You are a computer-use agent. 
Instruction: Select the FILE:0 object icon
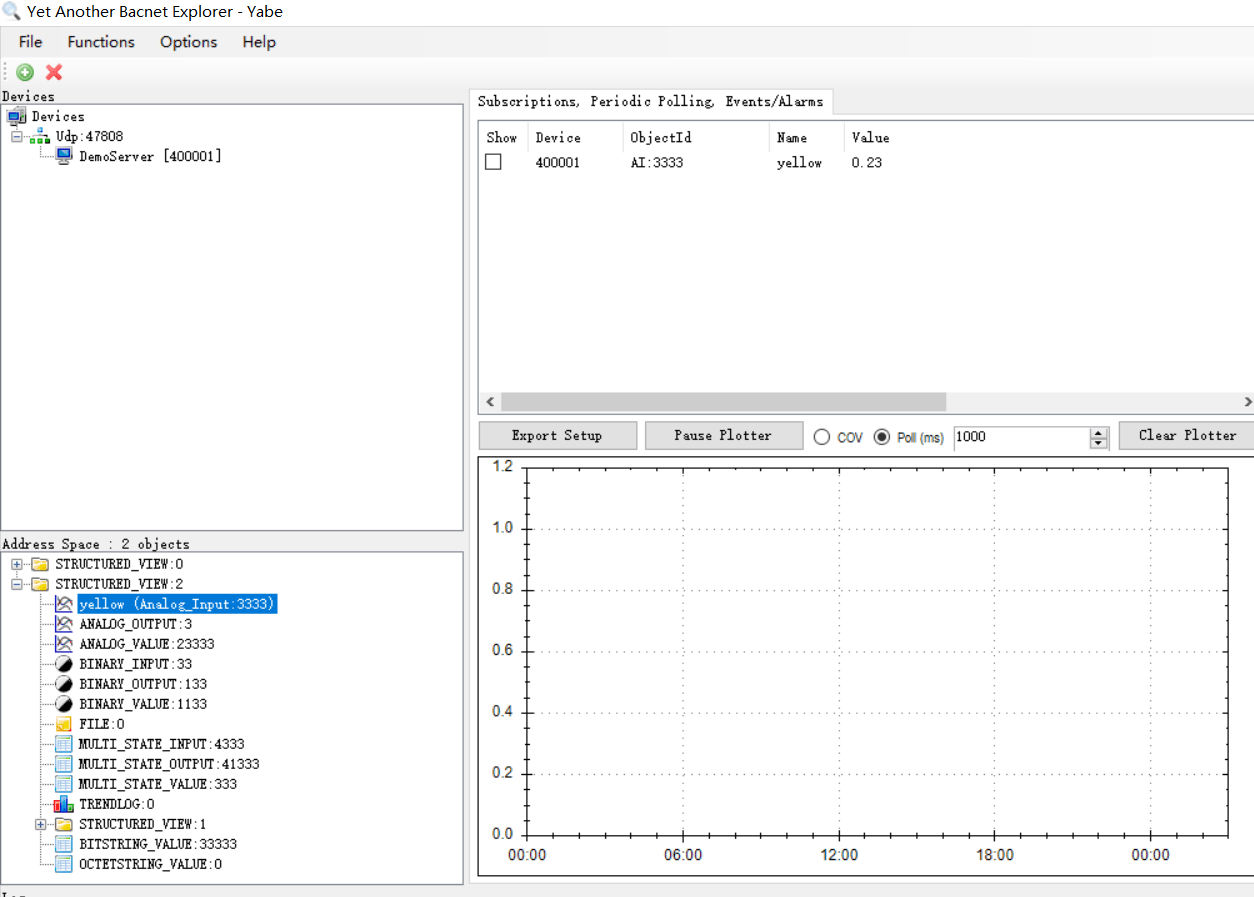[63, 723]
